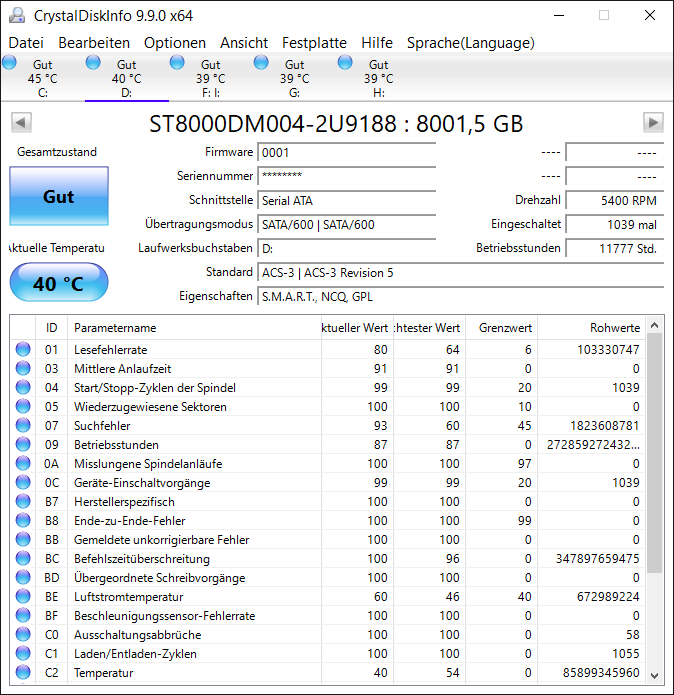Click raw value 347897659475 for Befehlszeitüberschreitung
Image resolution: width=674 pixels, height=695 pixels.
coord(598,558)
